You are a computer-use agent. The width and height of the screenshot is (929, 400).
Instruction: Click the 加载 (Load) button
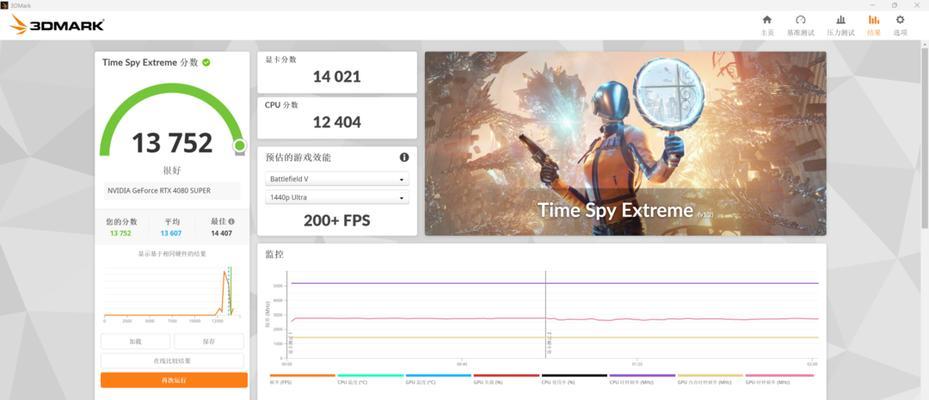pyautogui.click(x=135, y=341)
